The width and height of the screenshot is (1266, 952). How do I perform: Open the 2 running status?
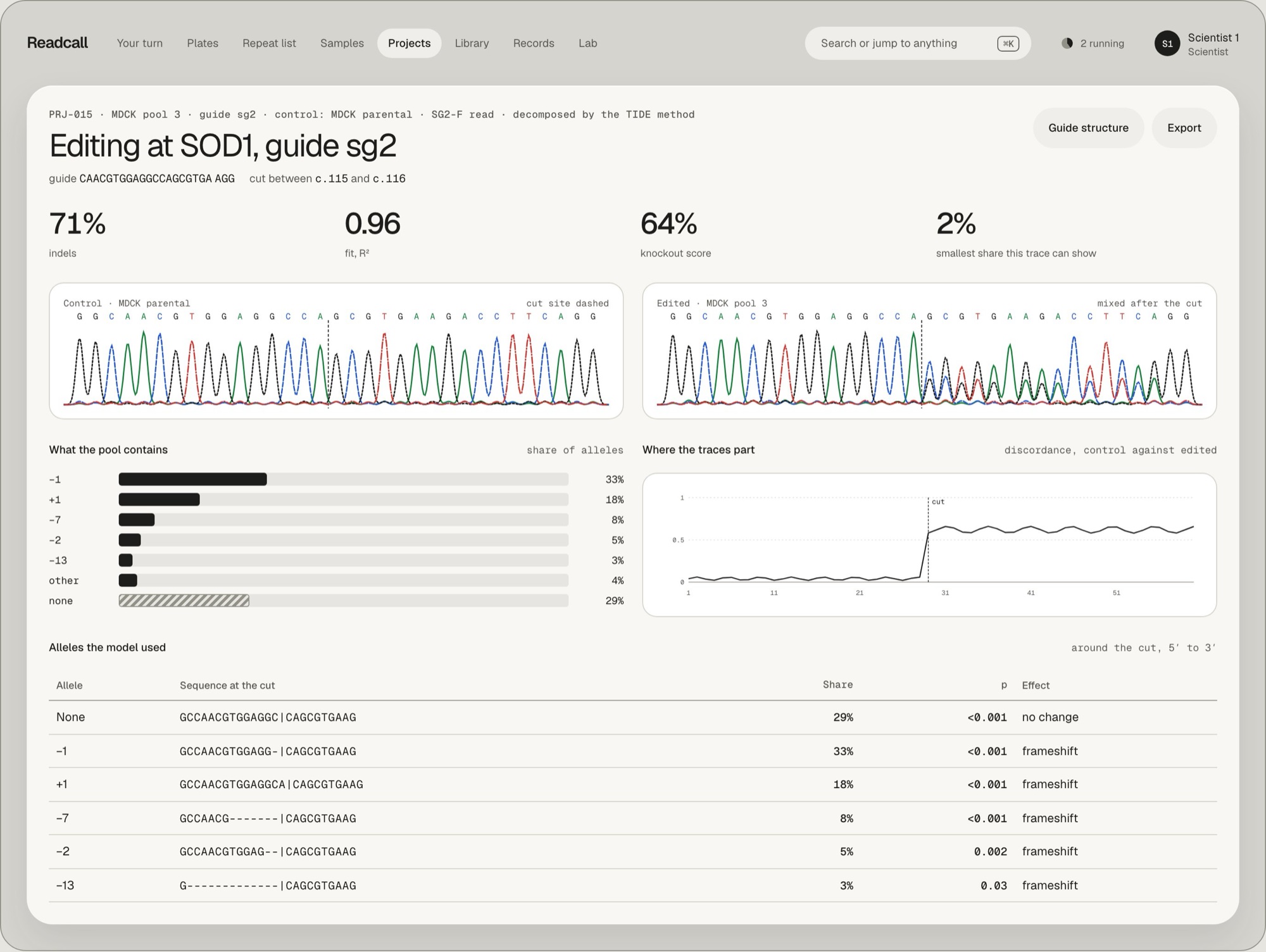1093,43
